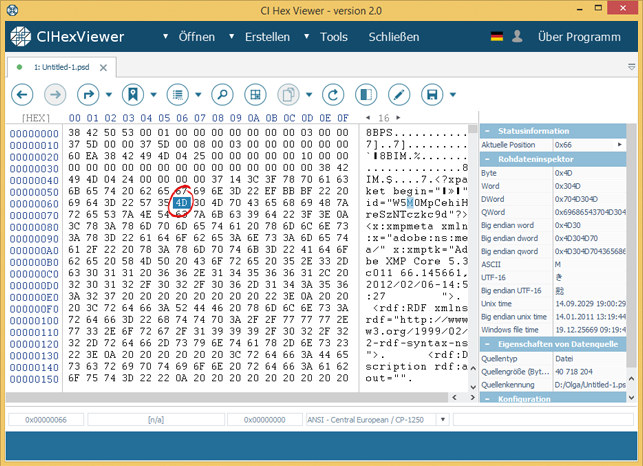The height and width of the screenshot is (466, 643).
Task: Click the DWord value 0x704D304D
Action: (576, 199)
